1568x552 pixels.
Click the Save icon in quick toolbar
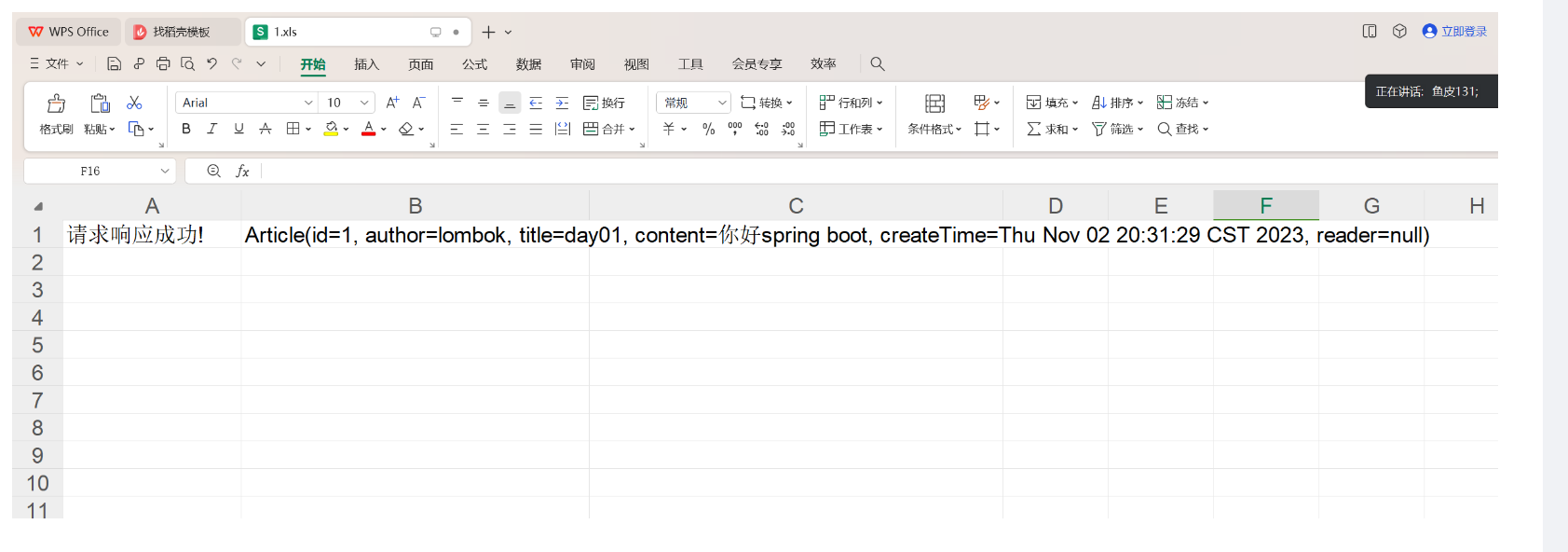[x=114, y=63]
